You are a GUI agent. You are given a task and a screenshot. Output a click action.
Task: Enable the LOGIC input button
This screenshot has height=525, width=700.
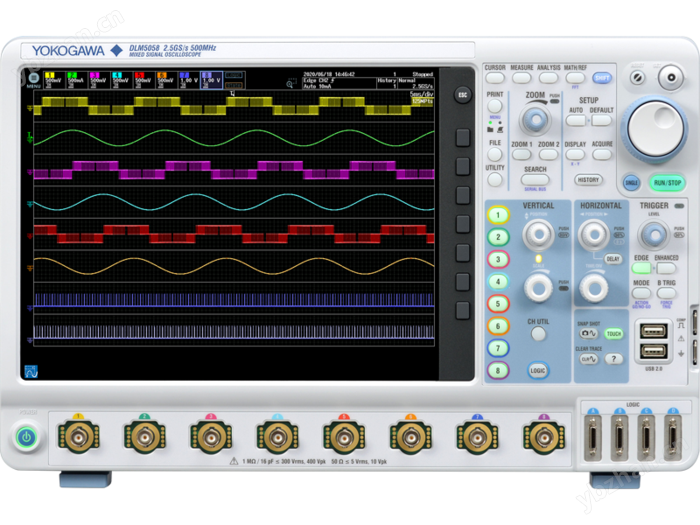pyautogui.click(x=538, y=370)
